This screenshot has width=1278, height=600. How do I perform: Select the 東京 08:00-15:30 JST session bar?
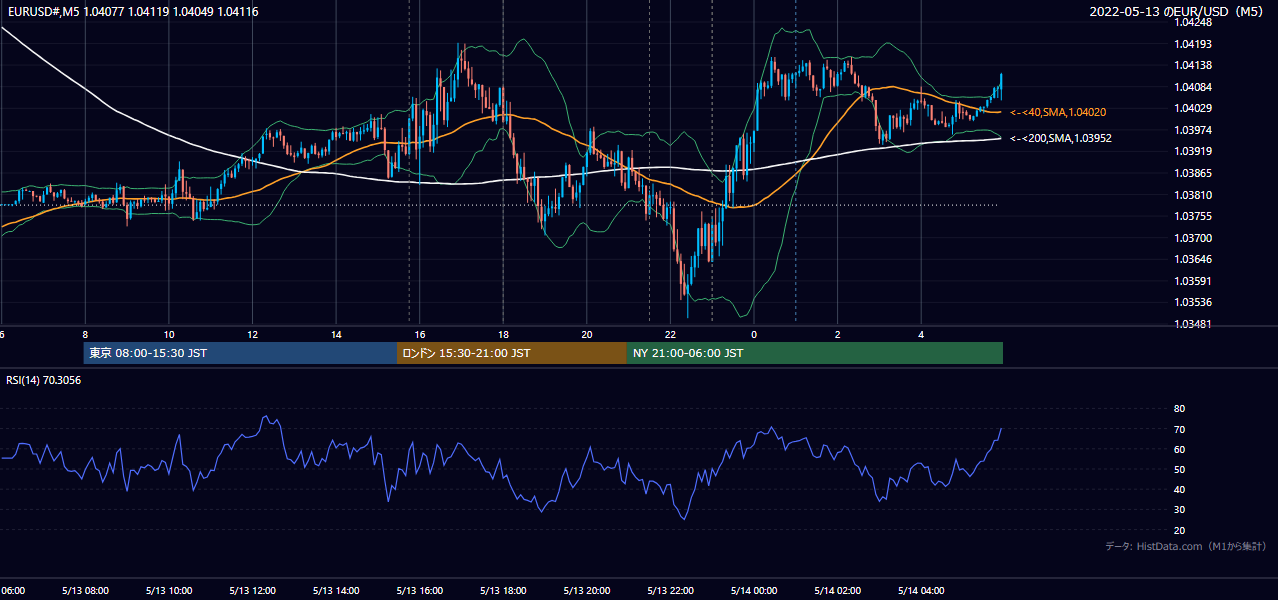pos(241,353)
